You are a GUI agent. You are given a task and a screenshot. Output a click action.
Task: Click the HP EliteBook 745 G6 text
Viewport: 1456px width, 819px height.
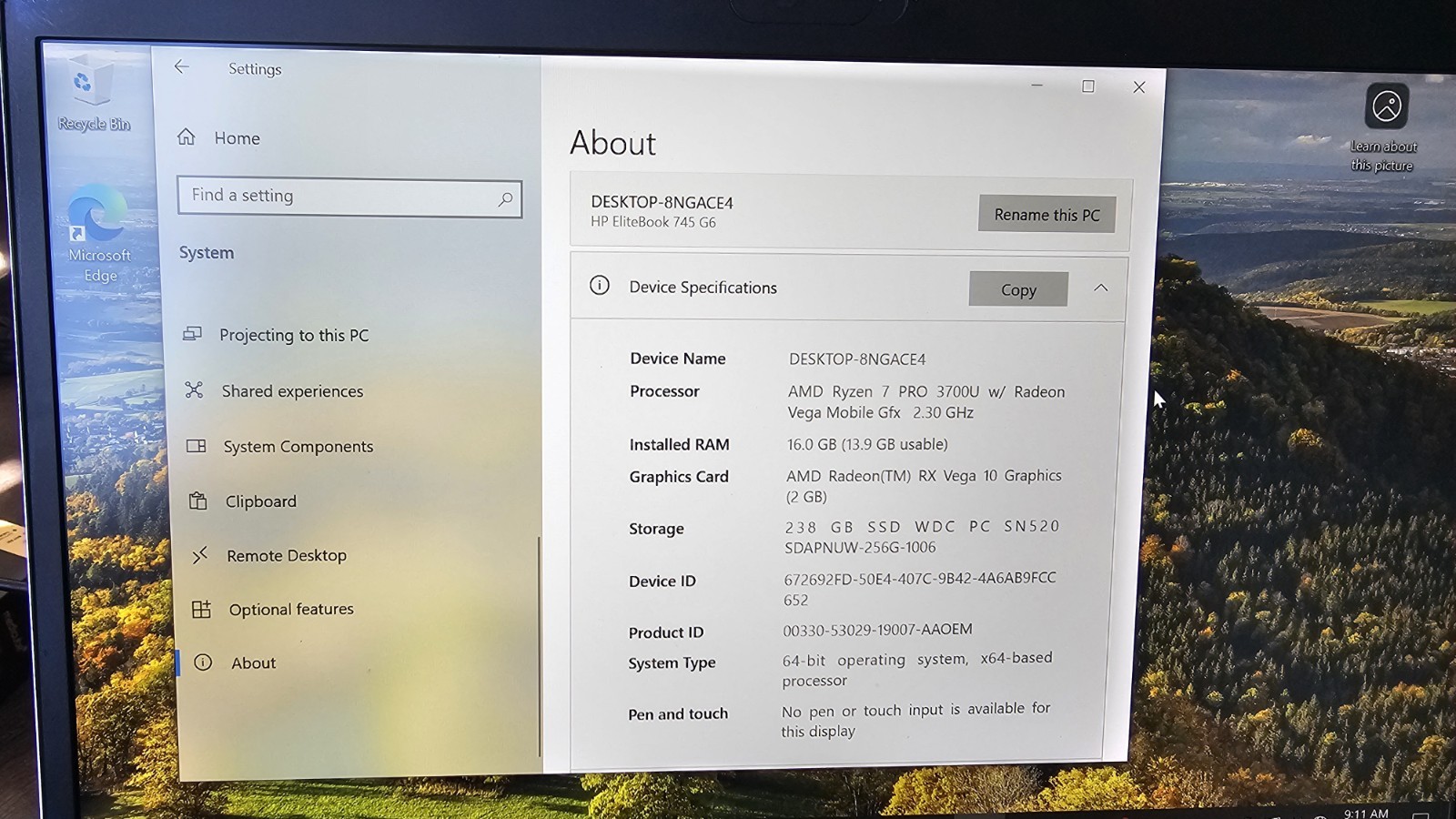653,222
